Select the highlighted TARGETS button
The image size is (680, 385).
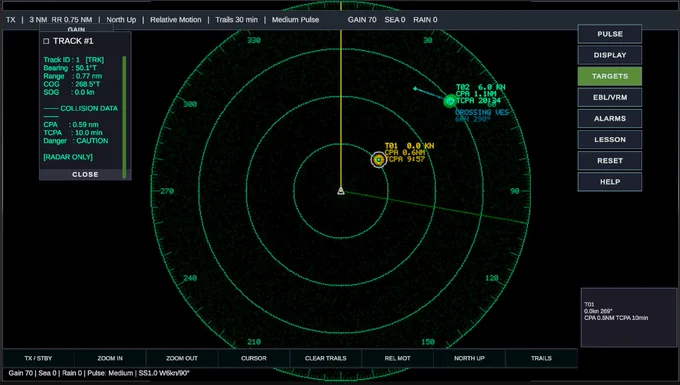(x=610, y=76)
